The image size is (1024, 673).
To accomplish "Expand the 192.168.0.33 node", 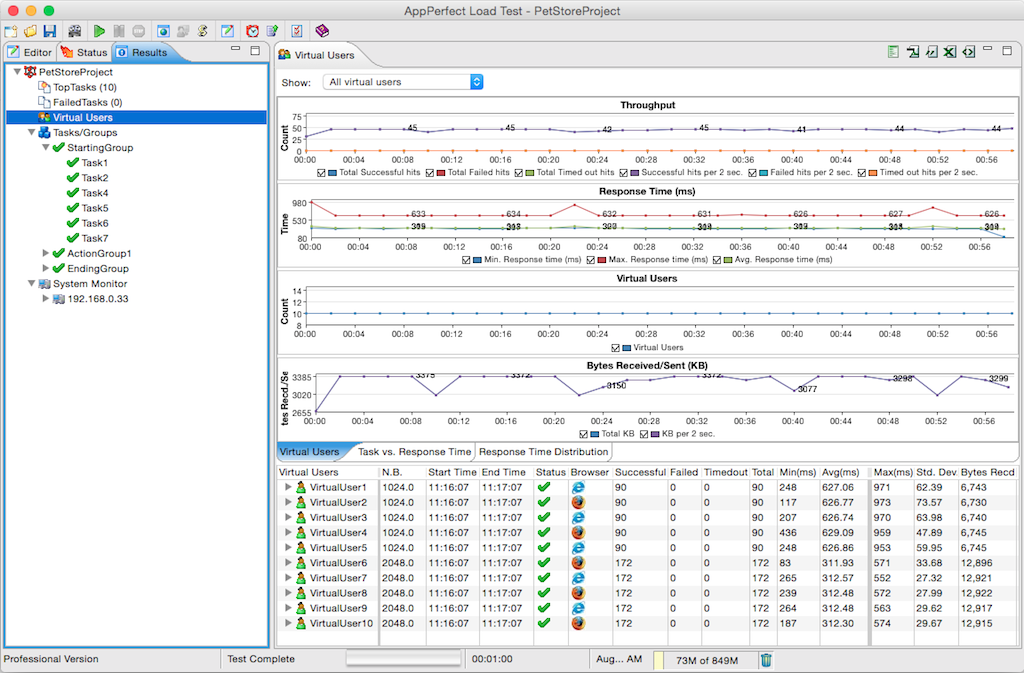I will pyautogui.click(x=46, y=298).
